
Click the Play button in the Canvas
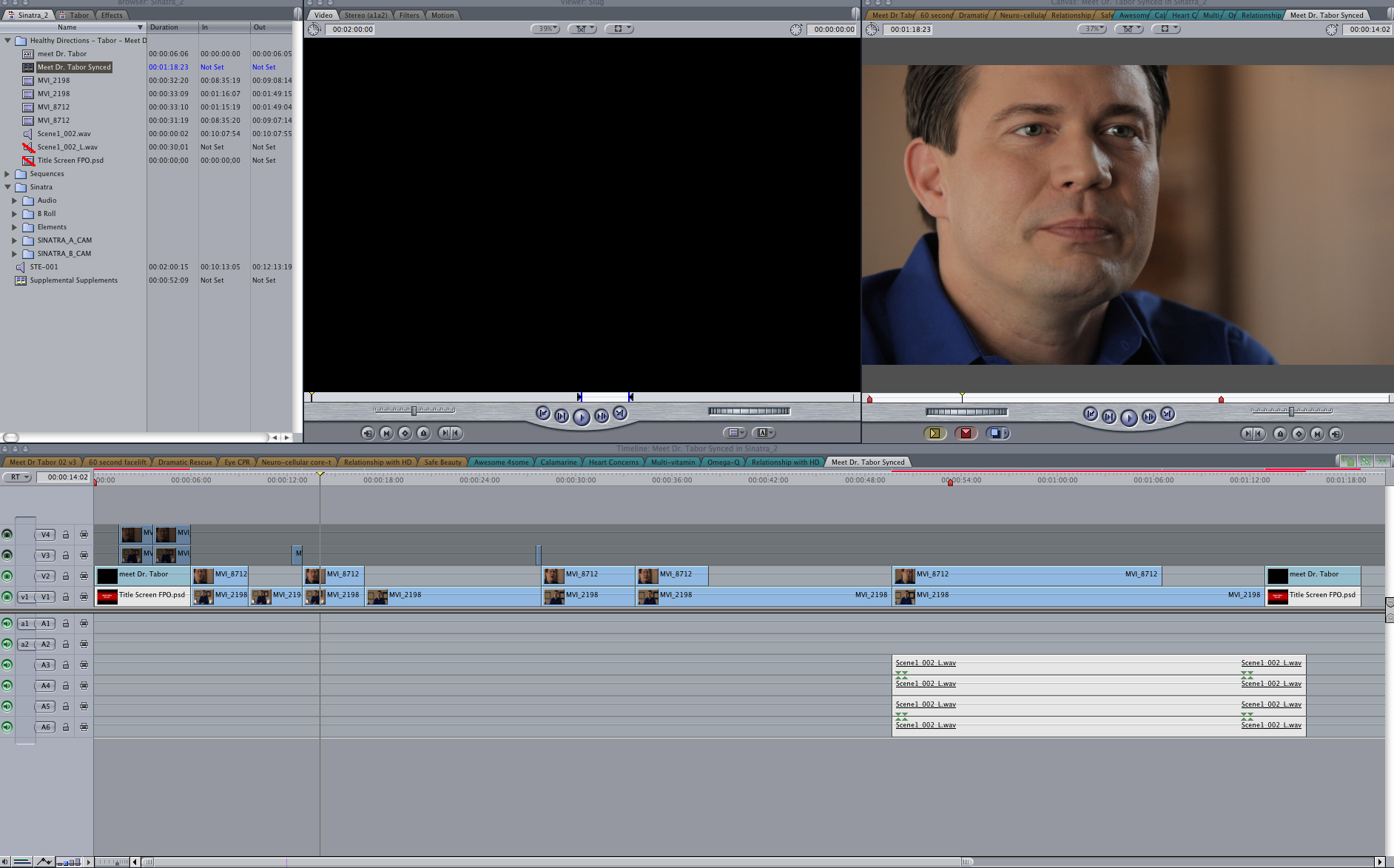coord(1128,418)
